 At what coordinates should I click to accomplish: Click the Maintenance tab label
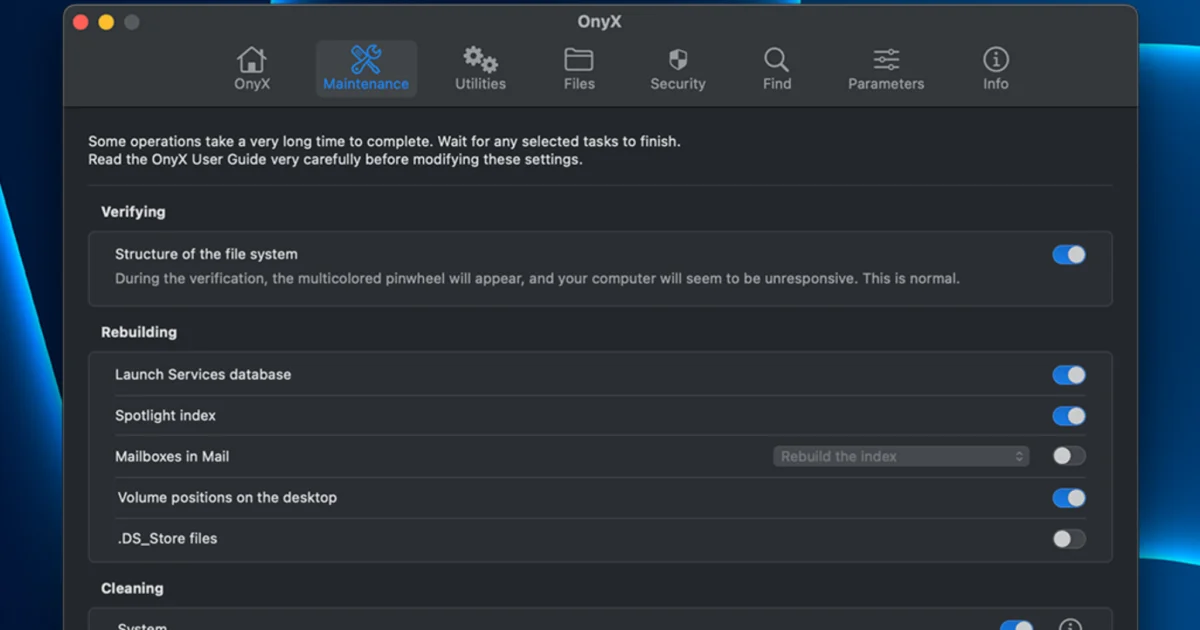(366, 84)
